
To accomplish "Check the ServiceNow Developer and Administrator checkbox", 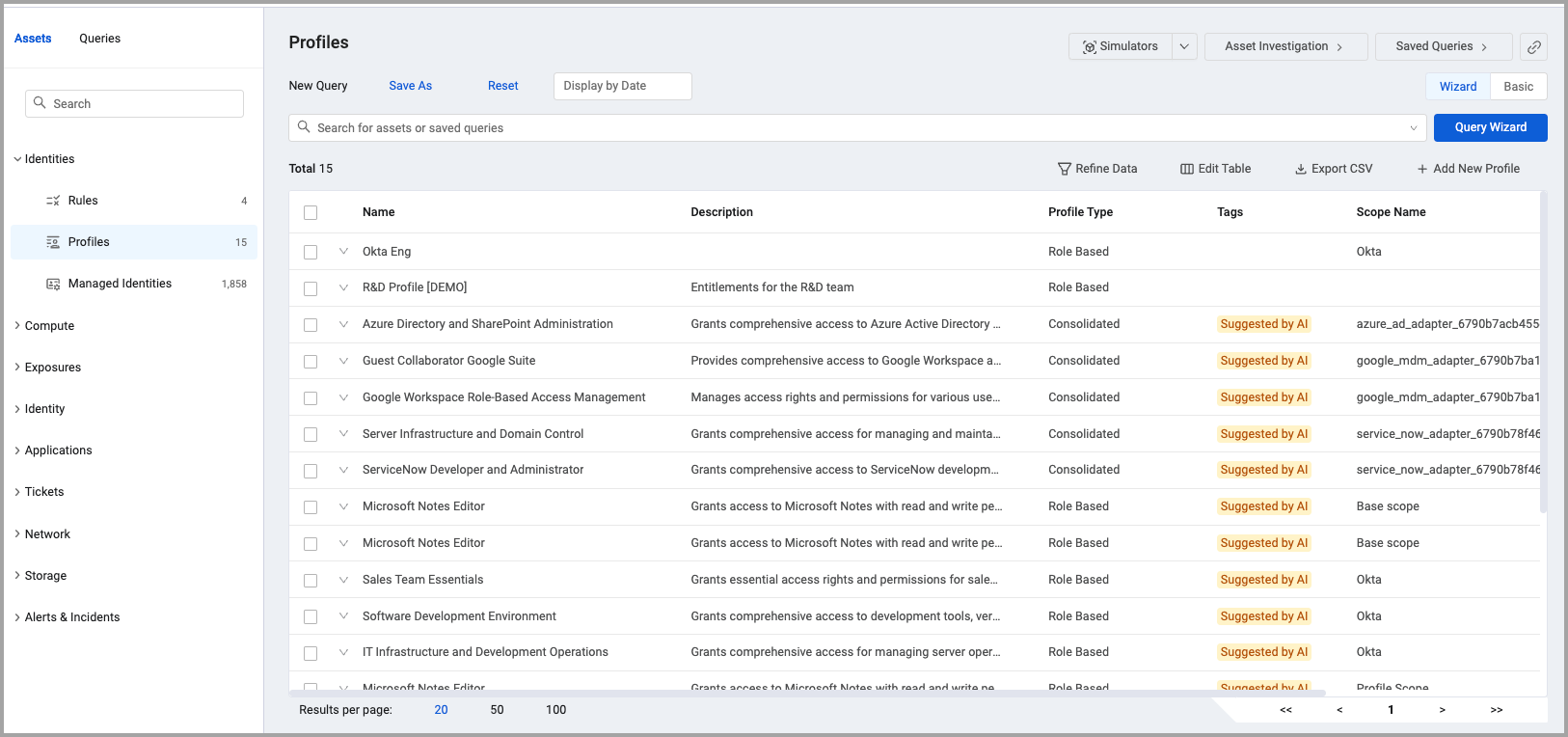I will [311, 471].
